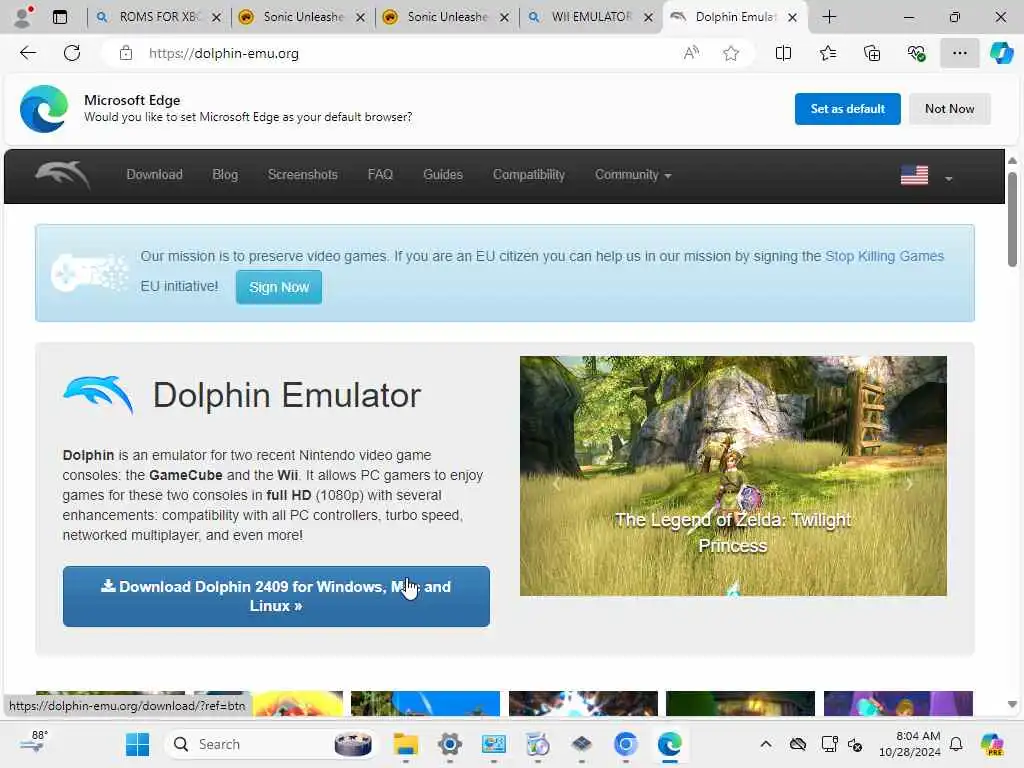The width and height of the screenshot is (1024, 768).
Task: Open the Favorites list icon
Action: point(827,53)
